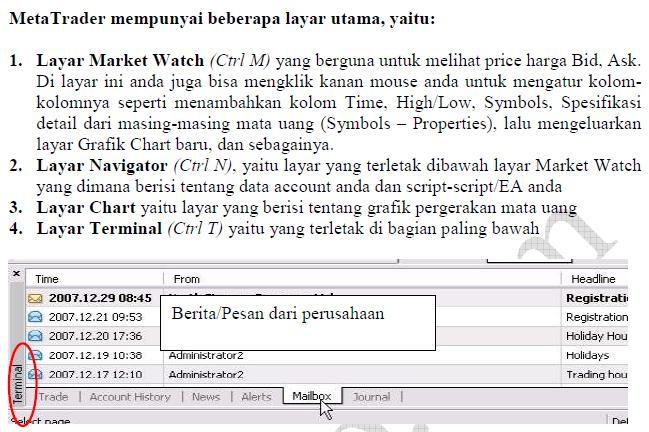Select the message dated 2007.12.19 10:38

[x=95, y=355]
